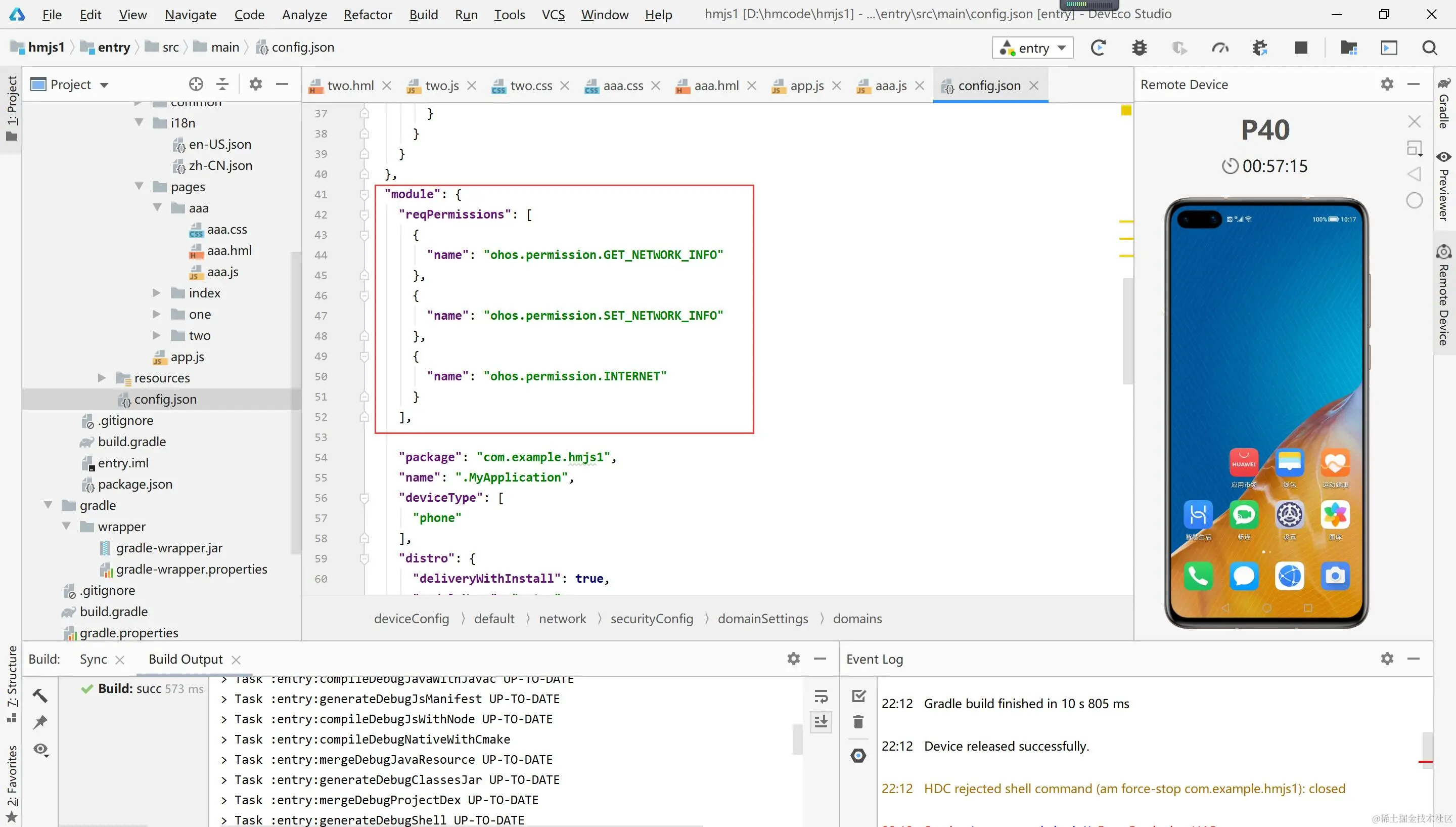Toggle the eye view icon in Build panel
The image size is (1456, 827).
tap(40, 749)
